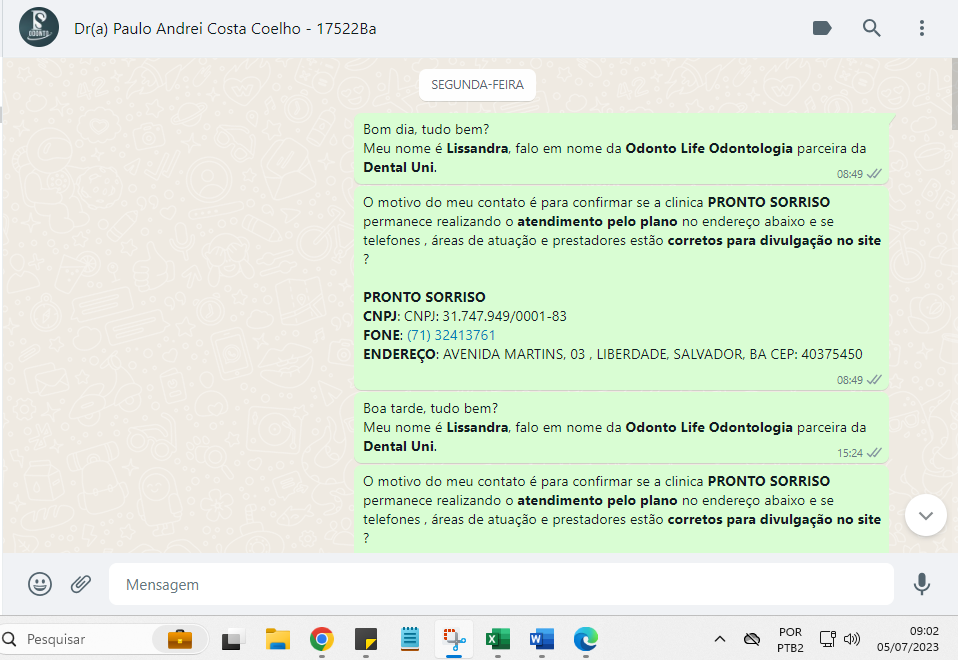Open the three-dot chat menu
Screen dimensions: 958x660
[x=922, y=28]
